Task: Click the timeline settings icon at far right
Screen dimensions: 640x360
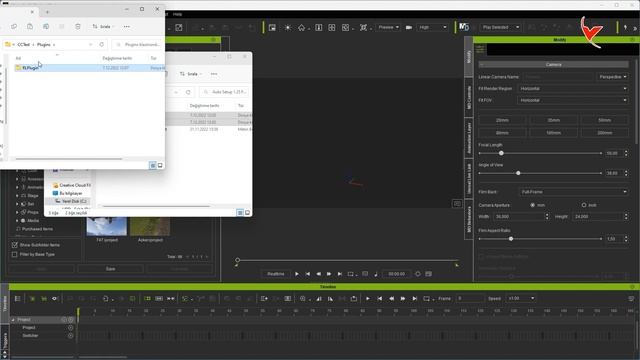Action: click(631, 299)
